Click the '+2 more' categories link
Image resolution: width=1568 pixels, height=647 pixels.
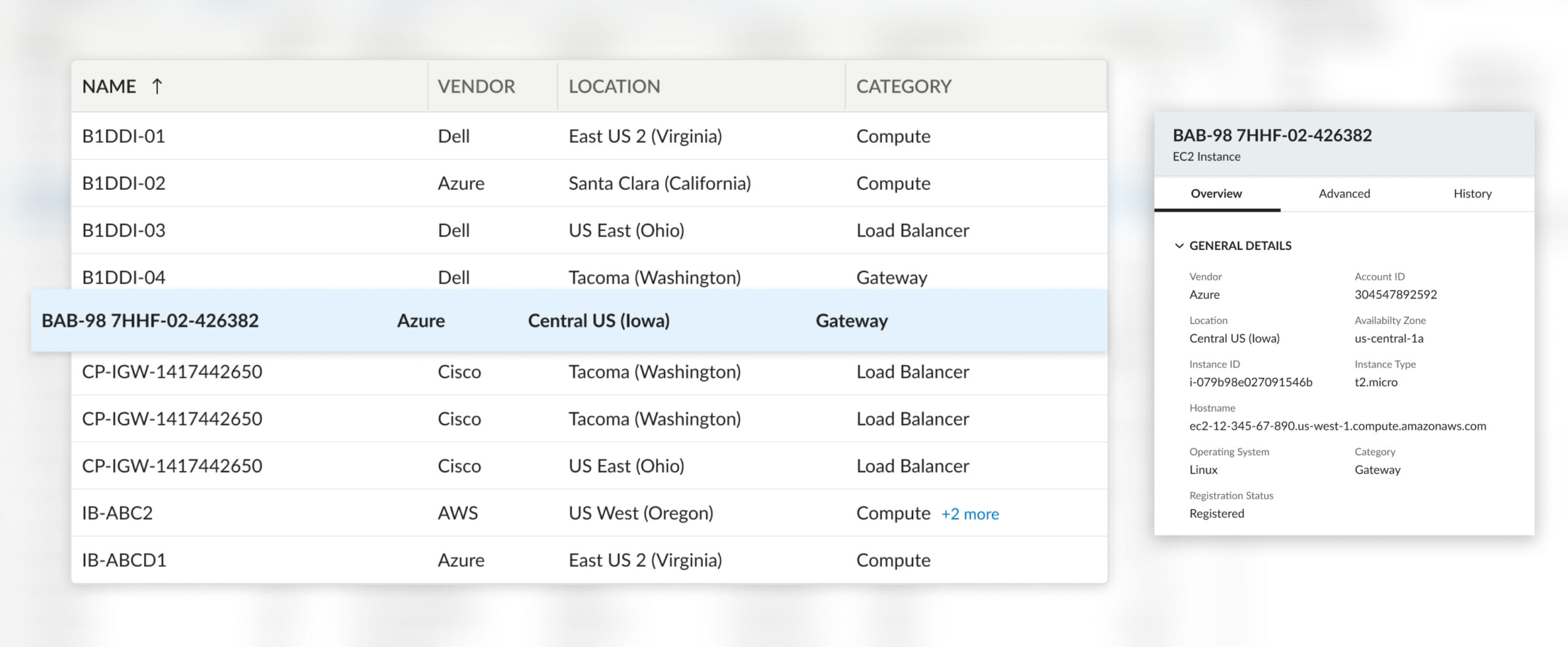[x=970, y=514]
